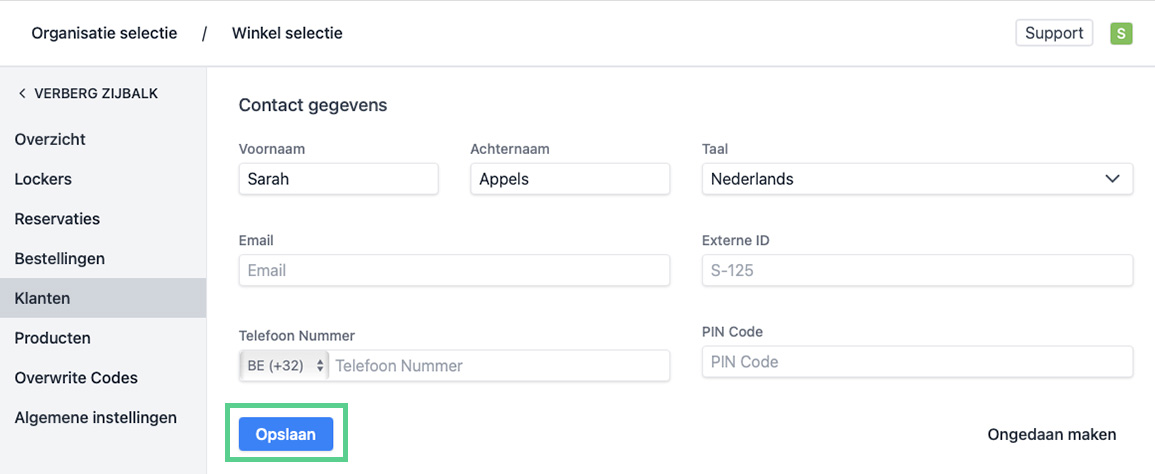
Task: Click Ongedaan maken to undo changes
Action: 1051,434
